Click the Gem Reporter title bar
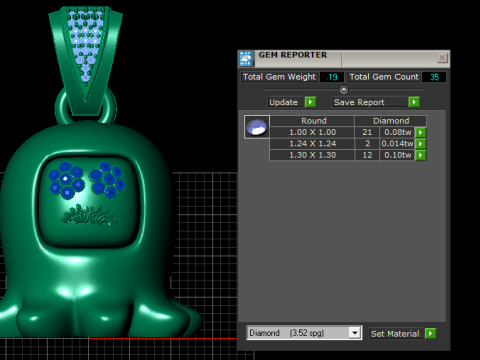This screenshot has width=480, height=360. coord(345,58)
